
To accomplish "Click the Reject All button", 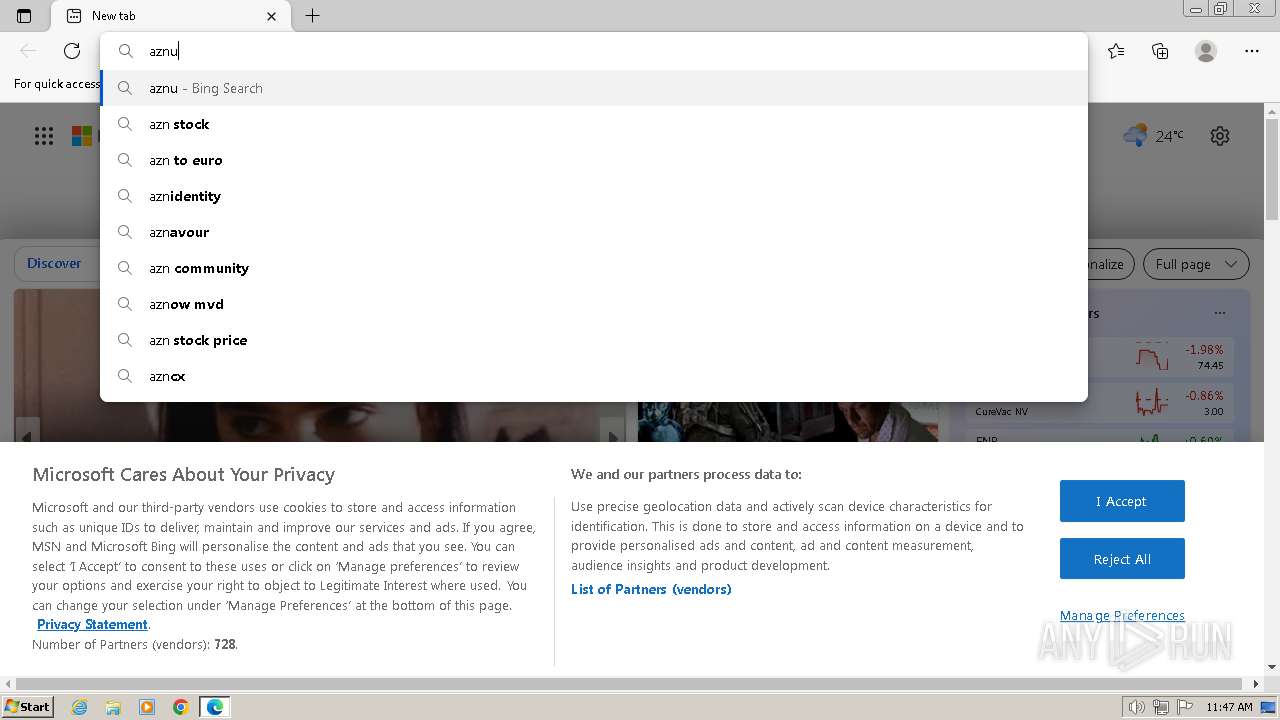I will [x=1122, y=559].
